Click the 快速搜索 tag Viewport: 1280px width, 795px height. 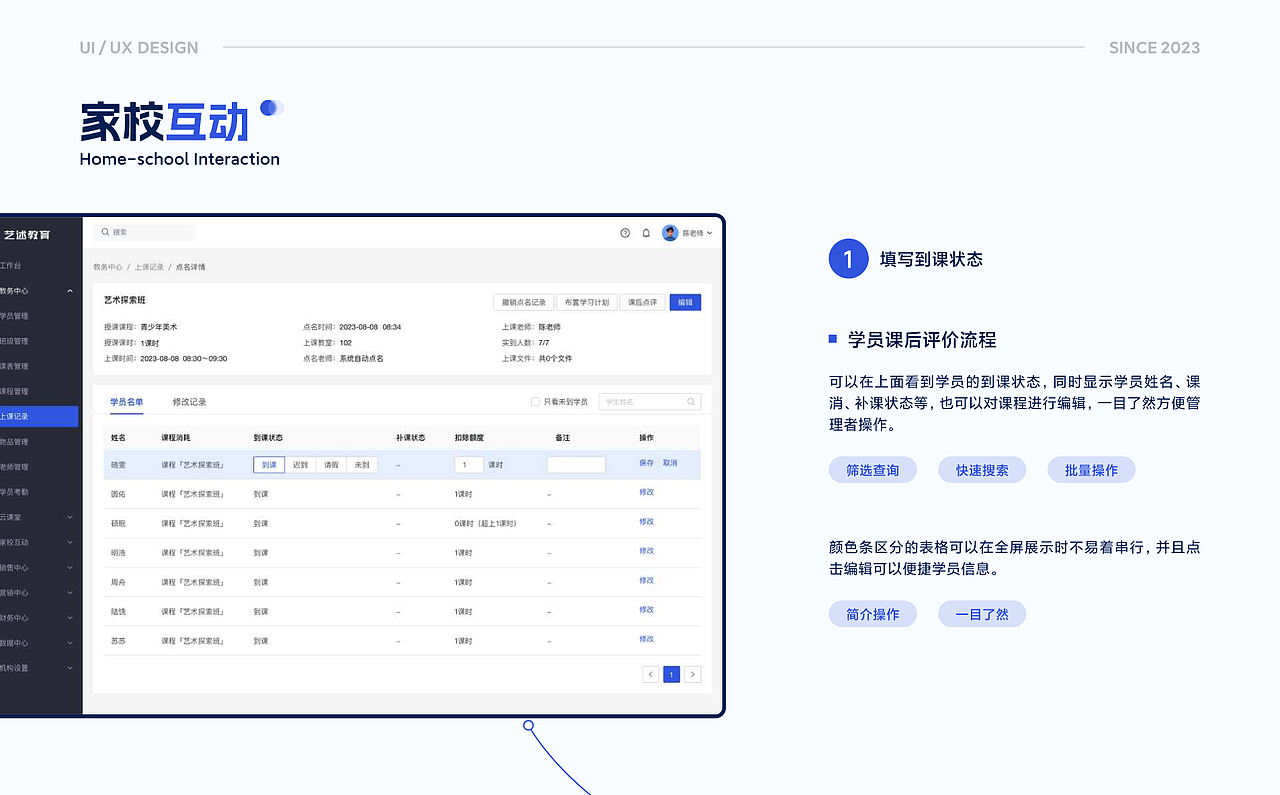click(982, 470)
